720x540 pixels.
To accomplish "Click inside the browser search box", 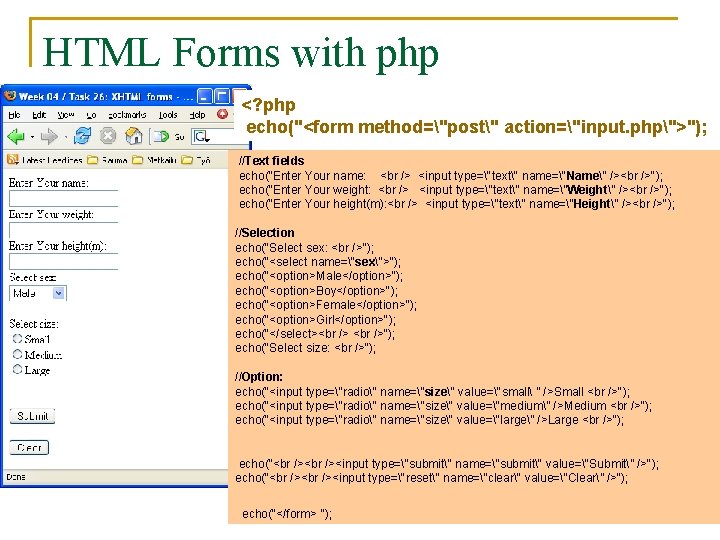I will 220,136.
